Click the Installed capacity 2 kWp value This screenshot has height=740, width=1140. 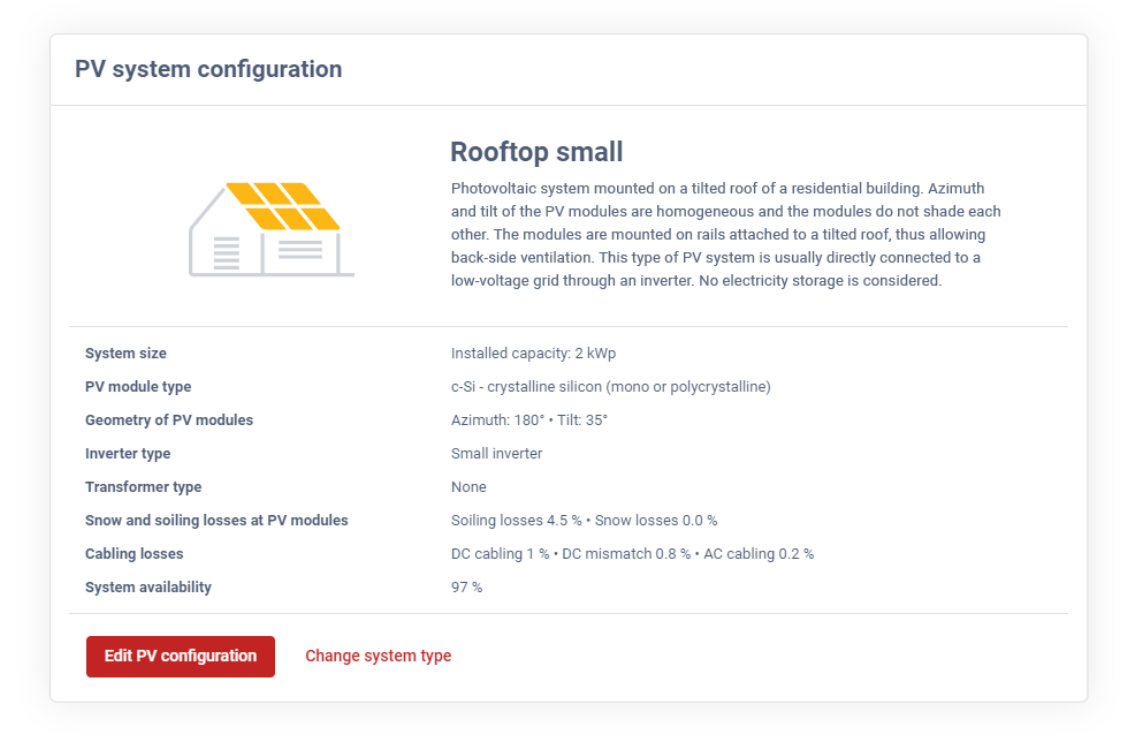pyautogui.click(x=533, y=353)
